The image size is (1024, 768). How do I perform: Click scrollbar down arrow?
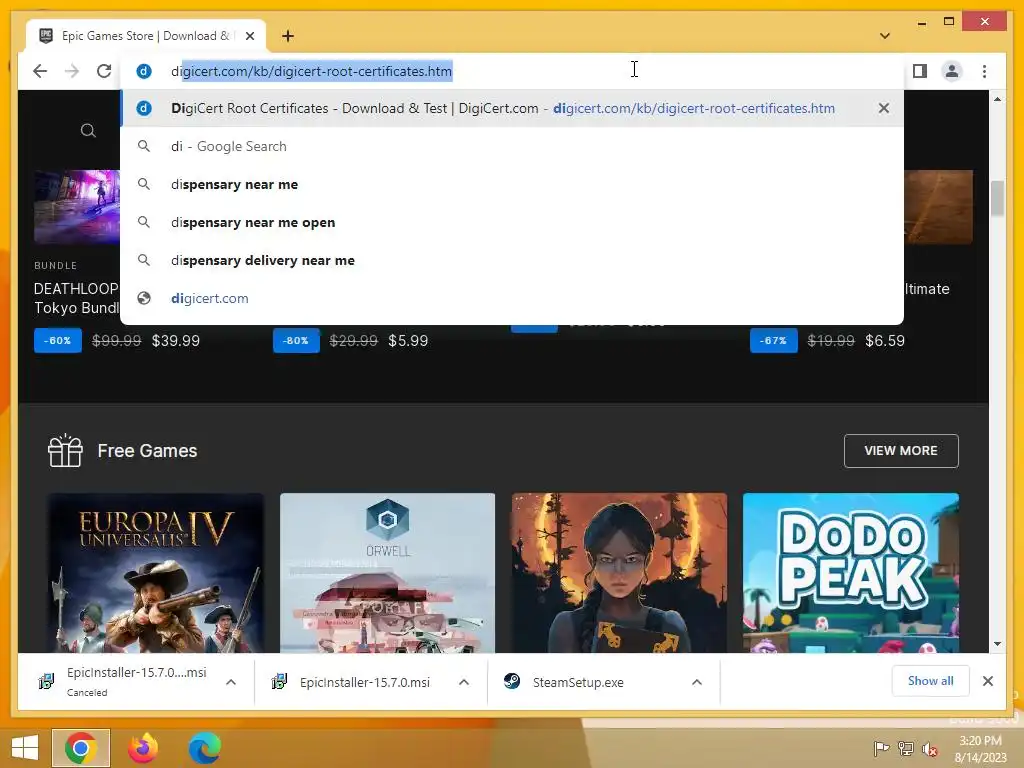pyautogui.click(x=997, y=644)
